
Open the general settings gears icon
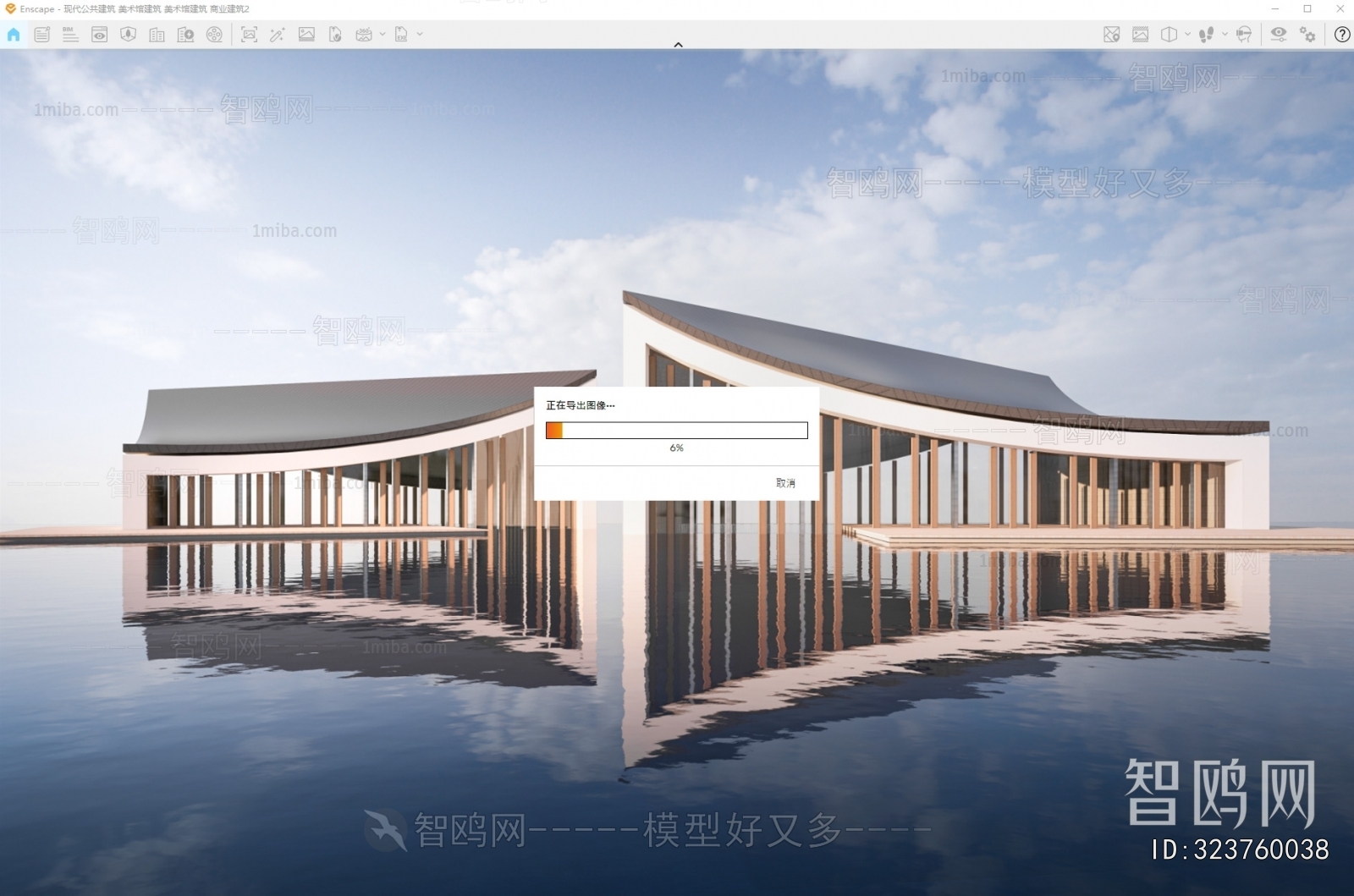pyautogui.click(x=1308, y=35)
